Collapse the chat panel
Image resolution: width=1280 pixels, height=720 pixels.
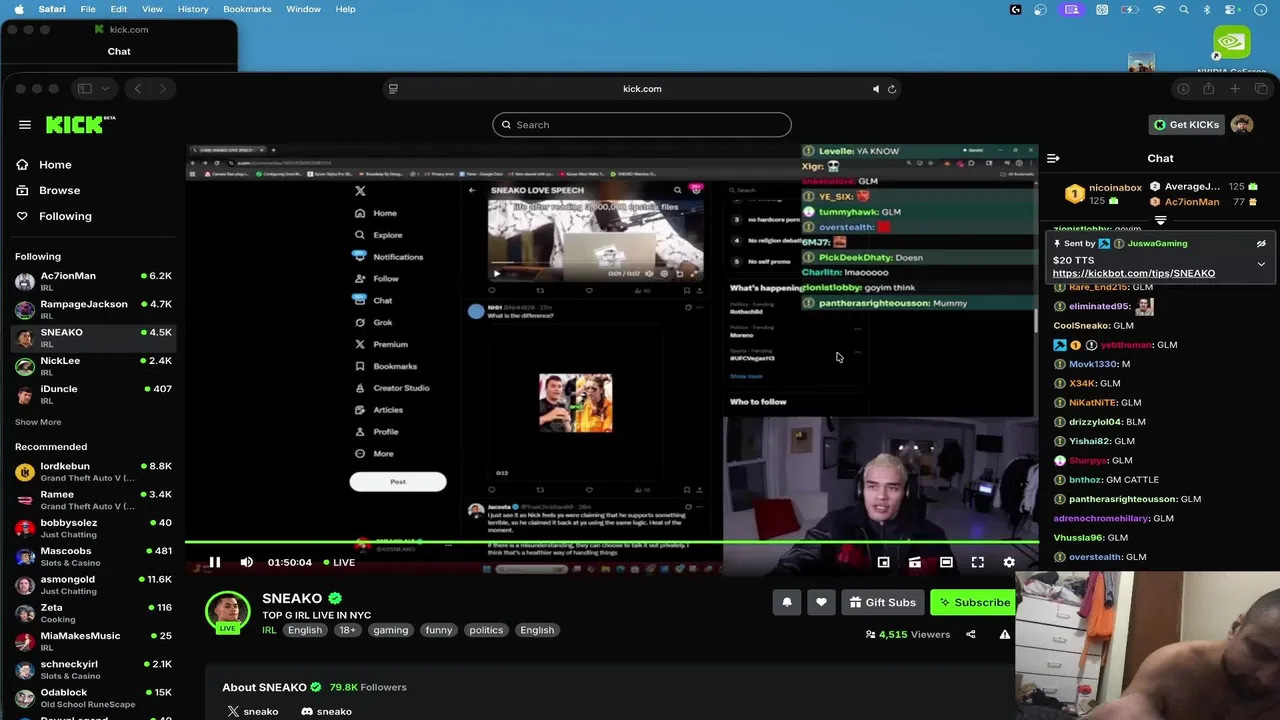[x=1053, y=158]
